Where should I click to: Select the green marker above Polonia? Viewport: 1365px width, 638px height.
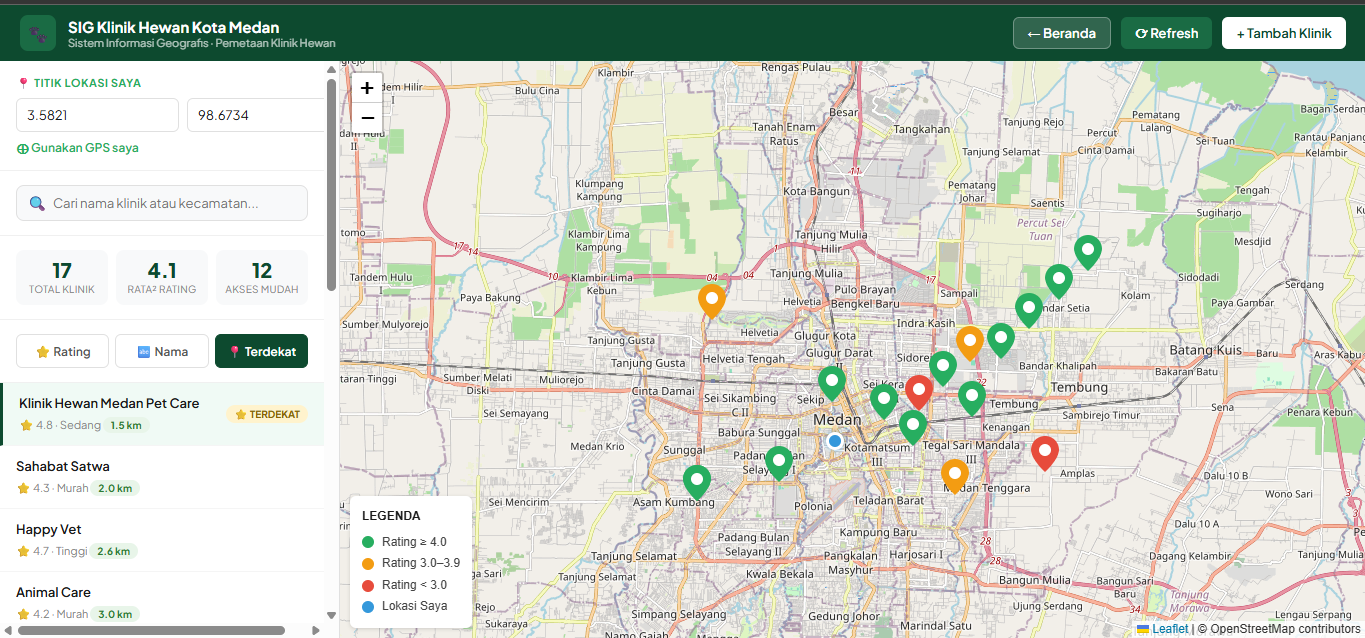[x=779, y=464]
